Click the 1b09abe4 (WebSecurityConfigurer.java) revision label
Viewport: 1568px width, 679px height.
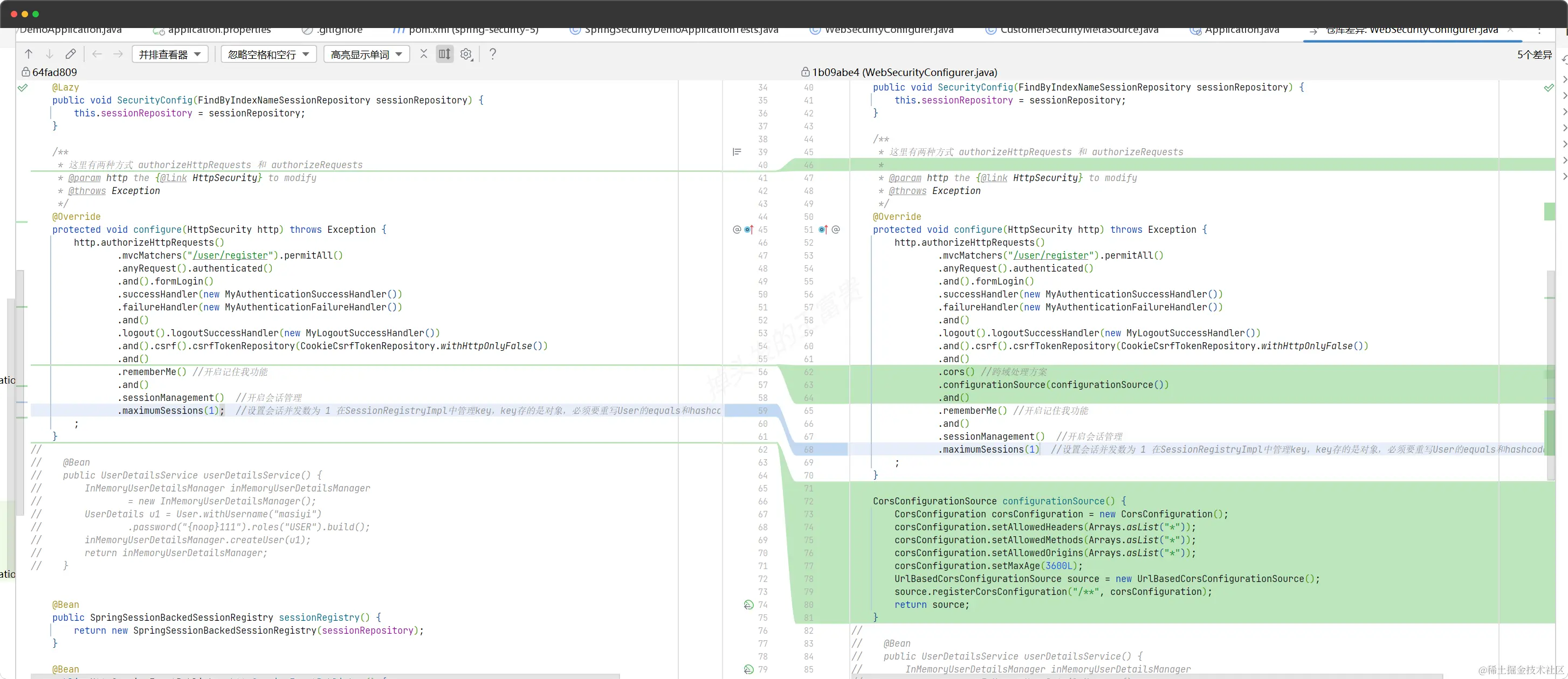tap(905, 72)
